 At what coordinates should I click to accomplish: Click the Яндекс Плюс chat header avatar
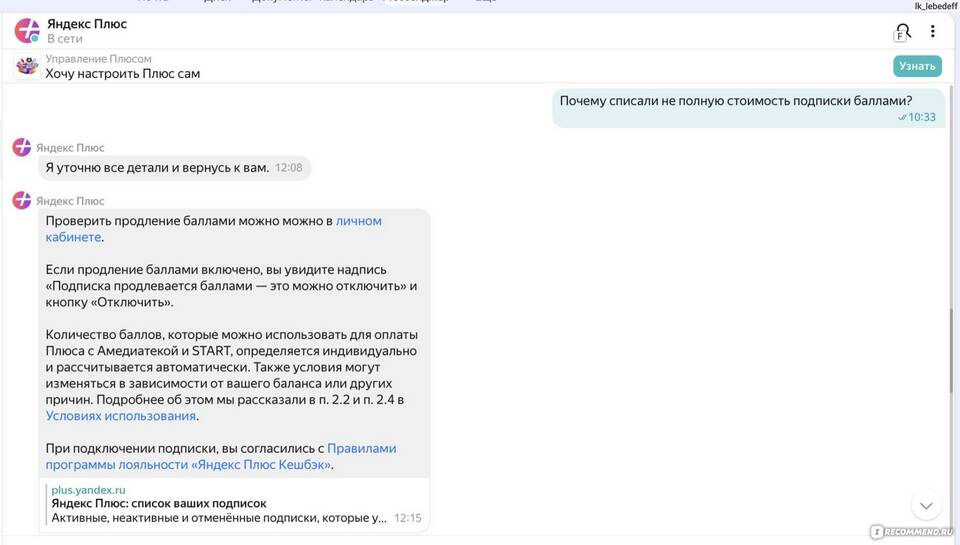tap(27, 31)
